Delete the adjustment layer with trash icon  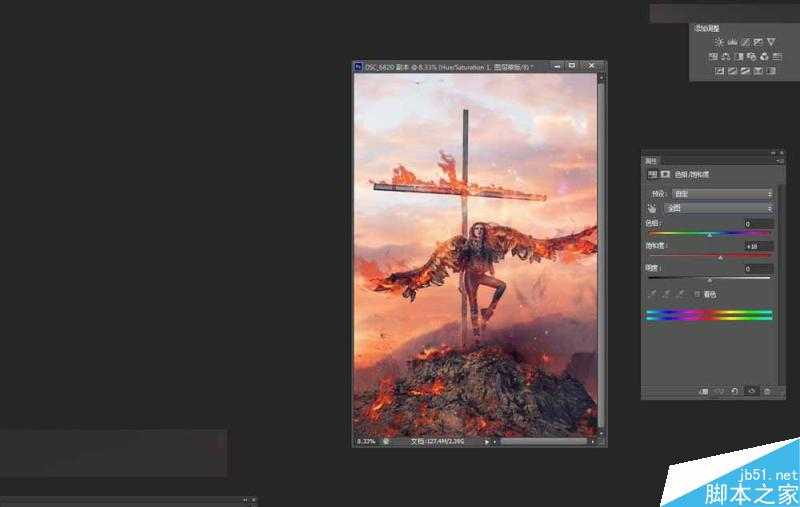767,391
